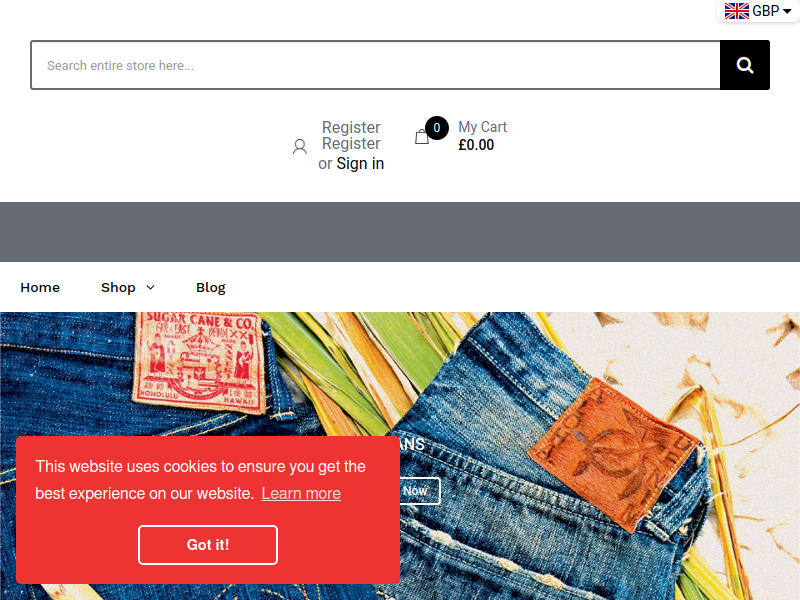Click the Sign in link
The image size is (800, 600).
pyautogui.click(x=360, y=163)
